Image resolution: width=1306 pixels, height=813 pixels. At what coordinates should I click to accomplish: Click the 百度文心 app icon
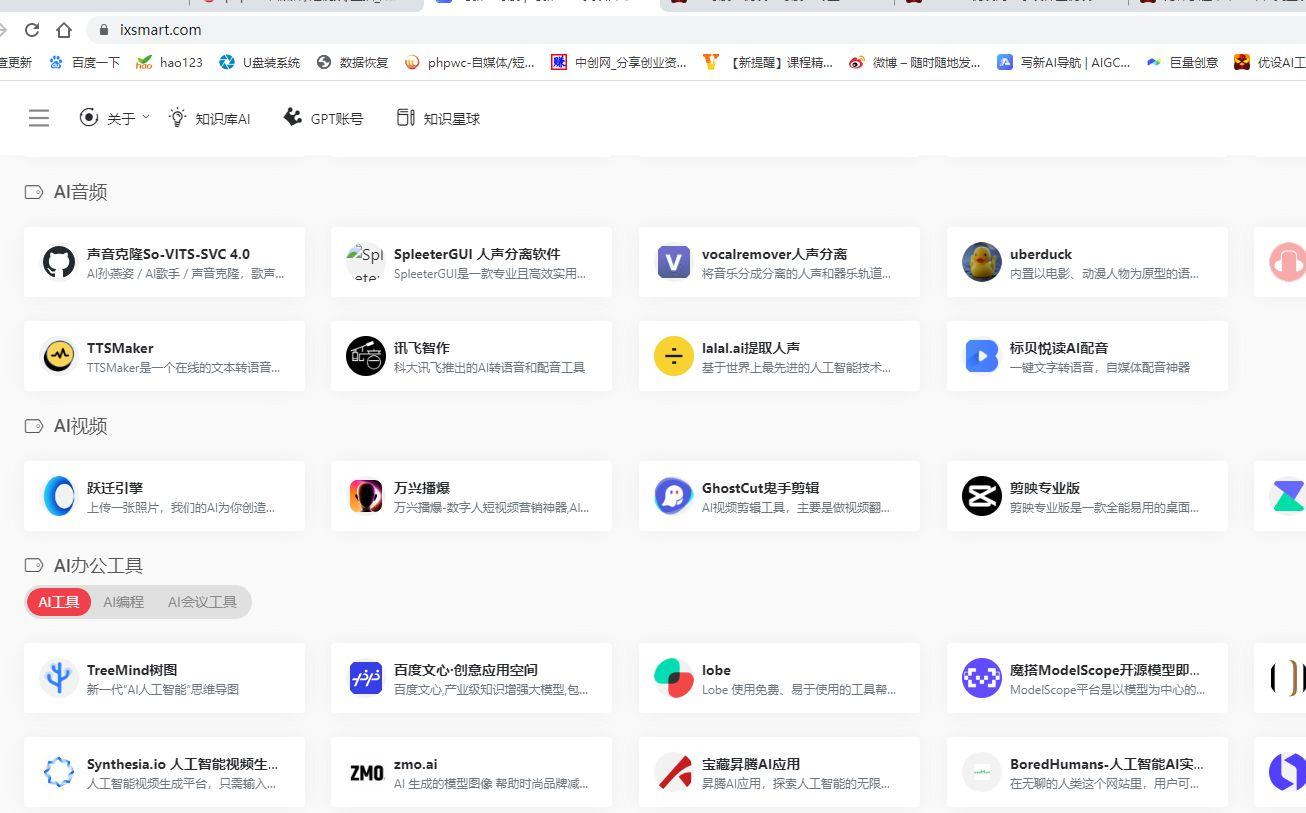[366, 678]
